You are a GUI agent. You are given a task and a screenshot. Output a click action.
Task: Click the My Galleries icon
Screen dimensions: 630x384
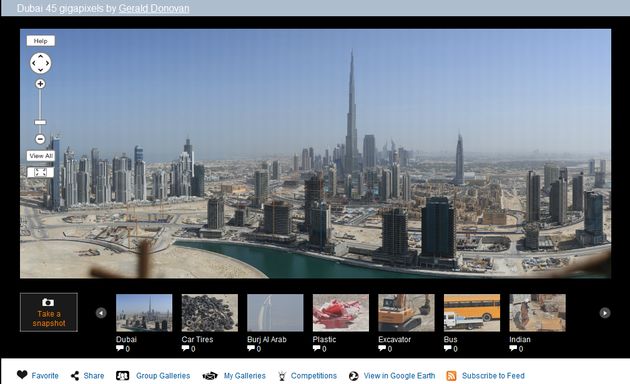pos(210,376)
